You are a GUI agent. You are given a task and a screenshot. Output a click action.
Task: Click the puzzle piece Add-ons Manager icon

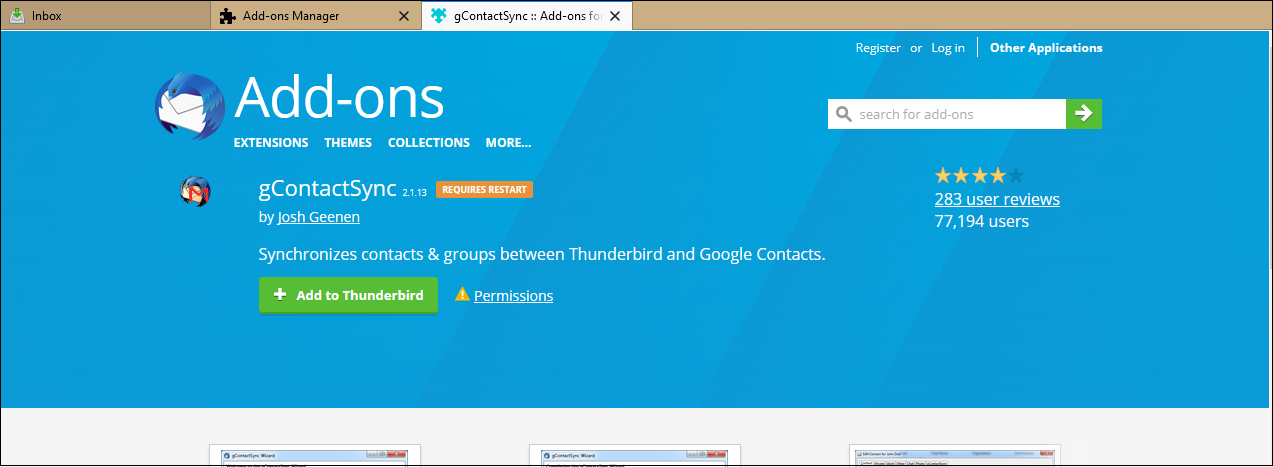click(x=228, y=16)
